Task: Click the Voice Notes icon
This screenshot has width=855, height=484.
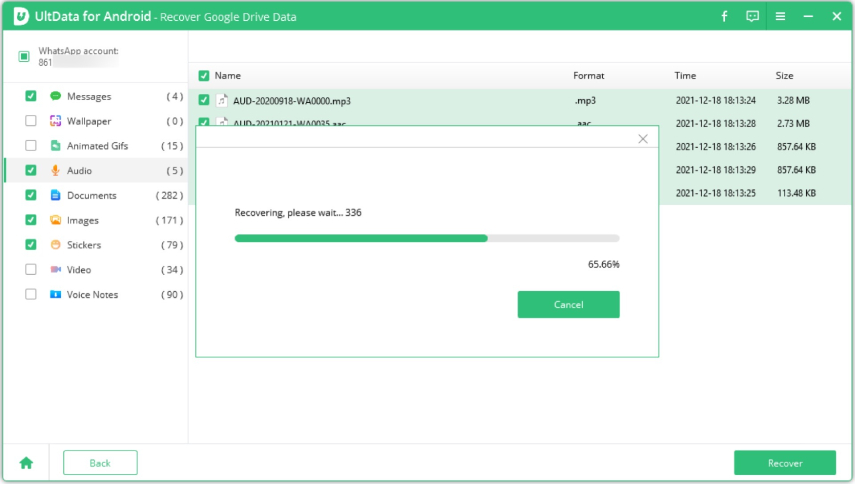Action: click(x=55, y=294)
